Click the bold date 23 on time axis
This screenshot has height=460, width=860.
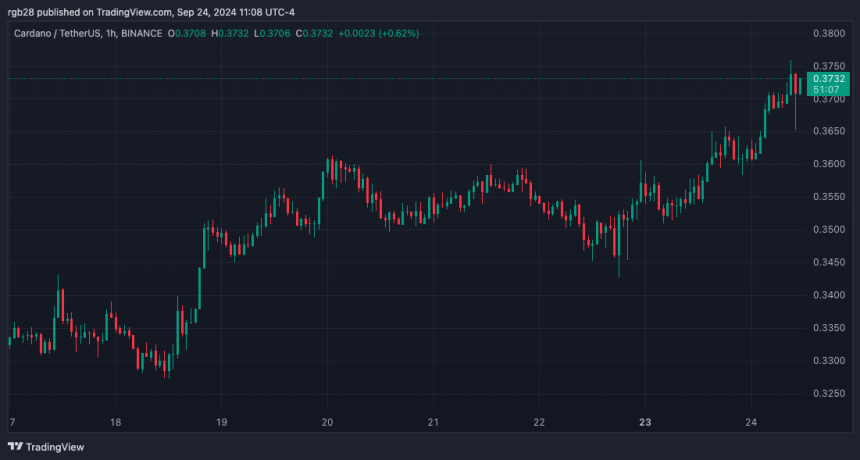[645, 422]
